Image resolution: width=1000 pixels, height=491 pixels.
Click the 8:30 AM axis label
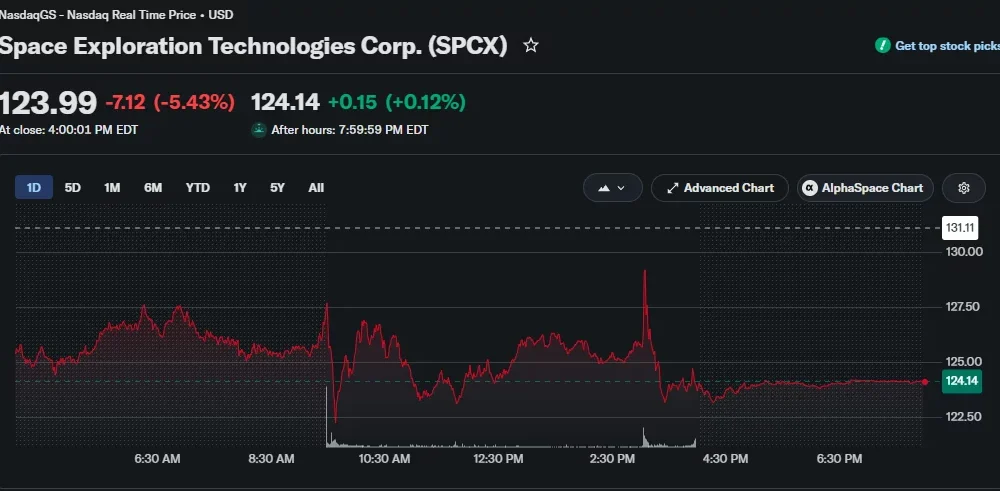(271, 458)
